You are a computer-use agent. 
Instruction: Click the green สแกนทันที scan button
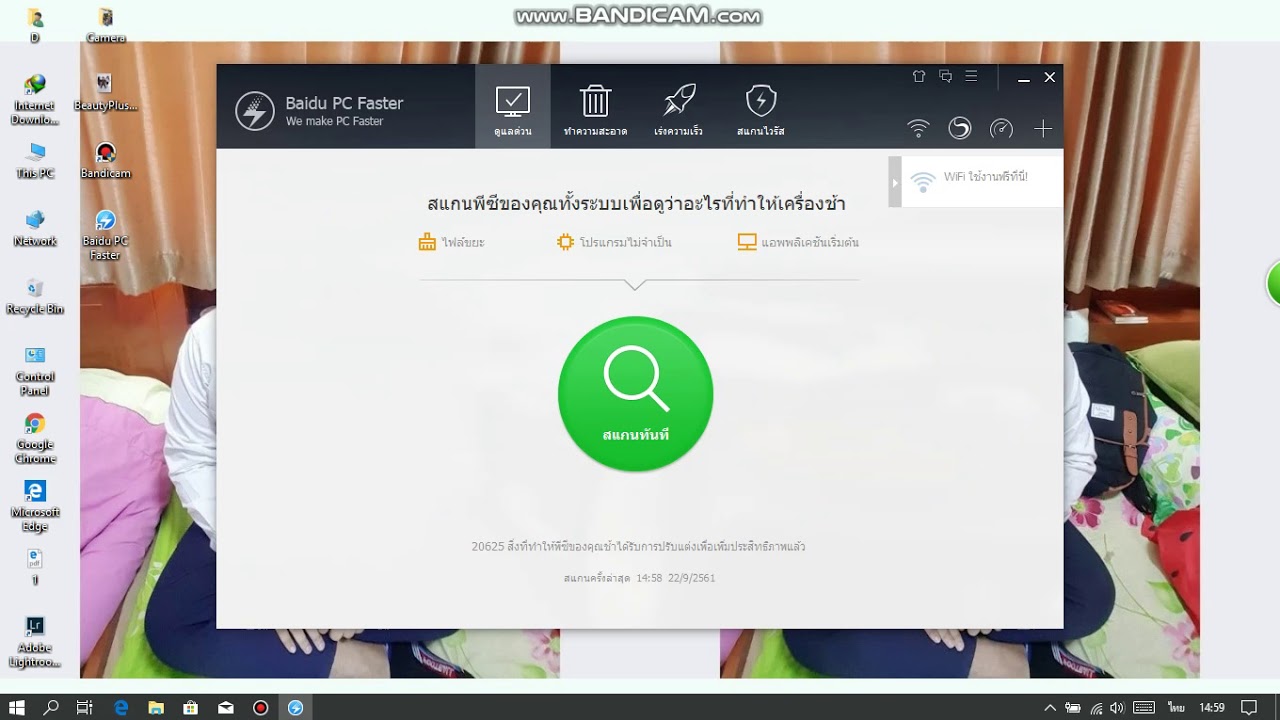pyautogui.click(x=635, y=394)
